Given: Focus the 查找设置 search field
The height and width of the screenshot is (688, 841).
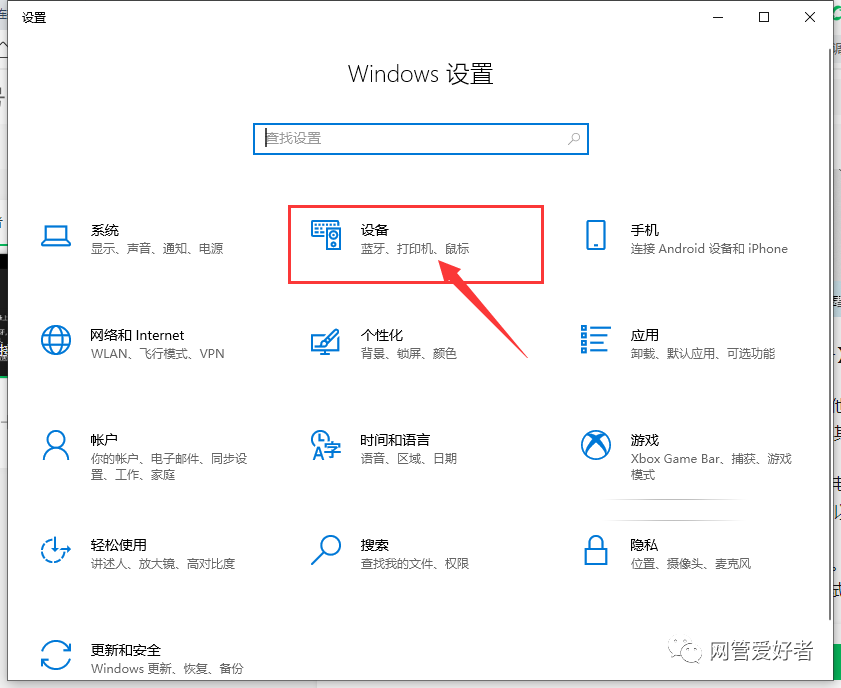Looking at the screenshot, I should pos(420,139).
